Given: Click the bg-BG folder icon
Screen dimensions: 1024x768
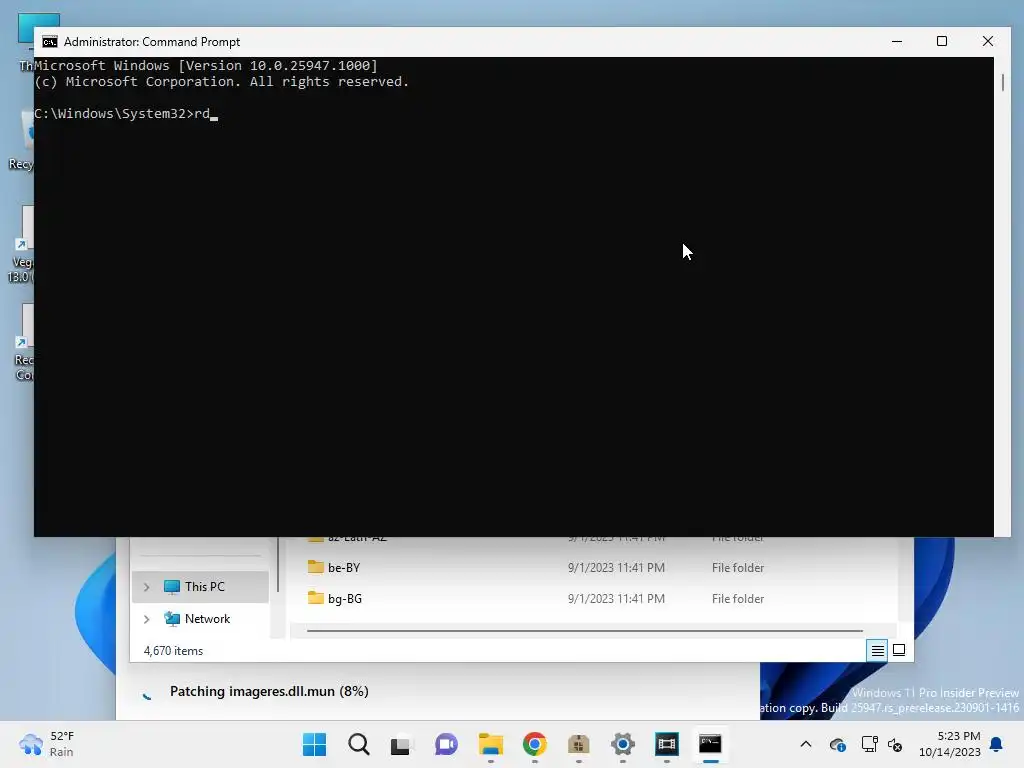Looking at the screenshot, I should pyautogui.click(x=315, y=598).
